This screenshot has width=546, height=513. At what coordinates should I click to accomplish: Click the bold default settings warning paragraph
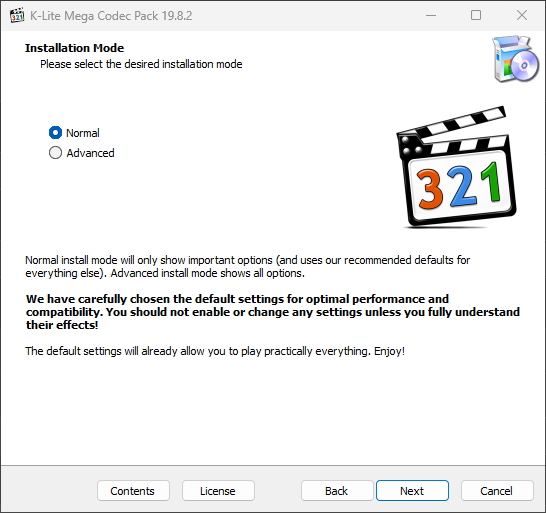click(273, 312)
